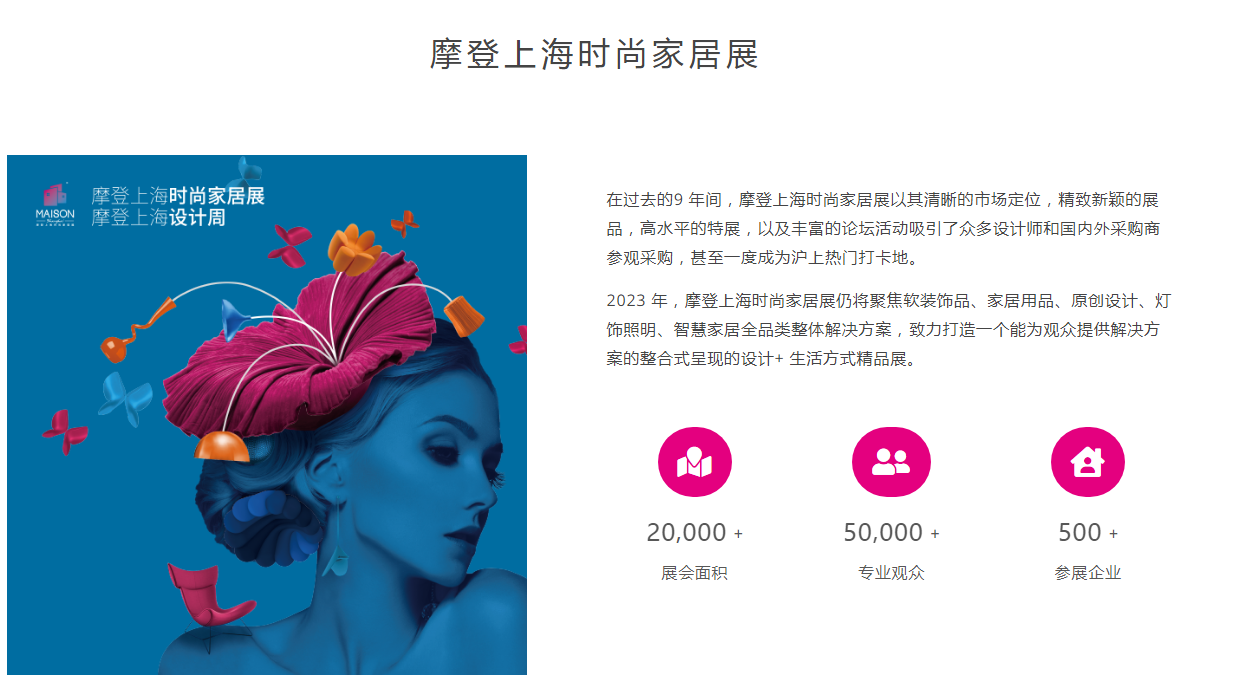Click the 500 + statistic number
The width and height of the screenshot is (1240, 693).
click(1088, 533)
